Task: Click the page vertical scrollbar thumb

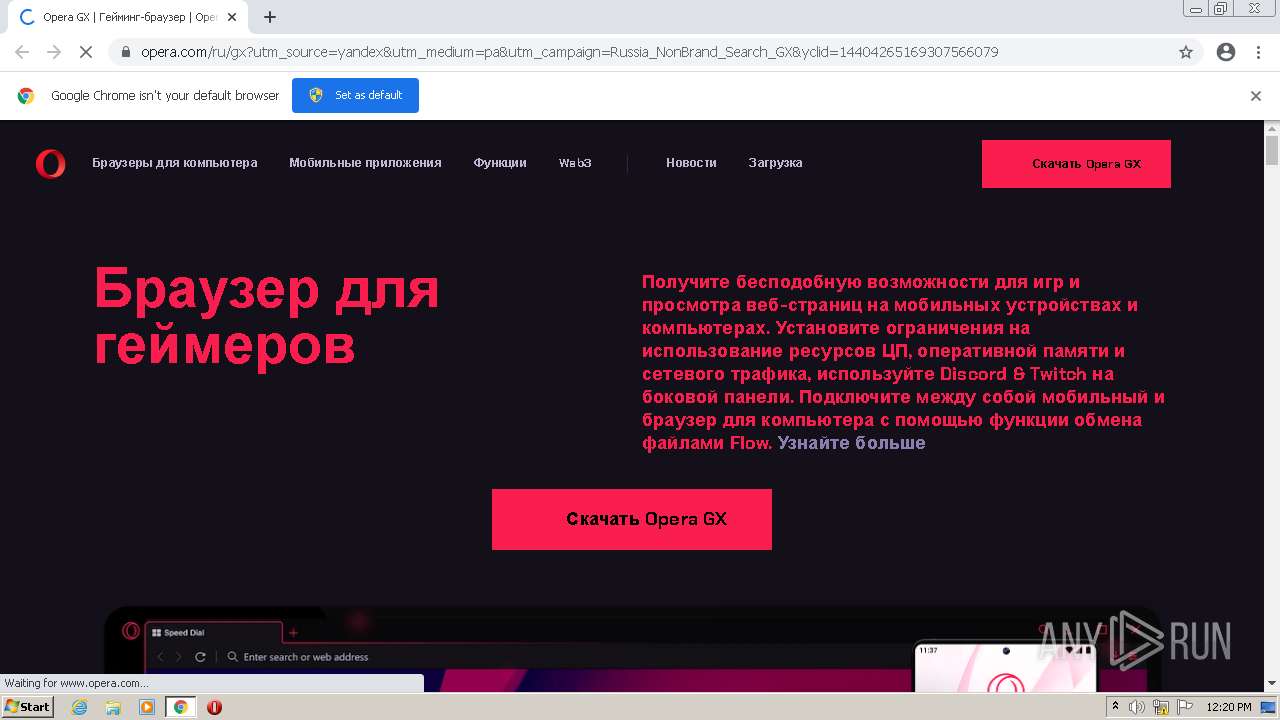Action: pos(1272,151)
